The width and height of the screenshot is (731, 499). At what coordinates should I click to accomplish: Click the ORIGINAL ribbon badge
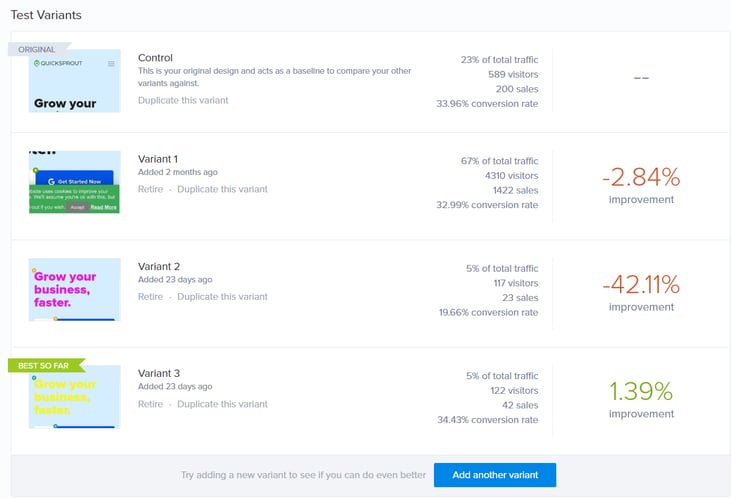38,49
